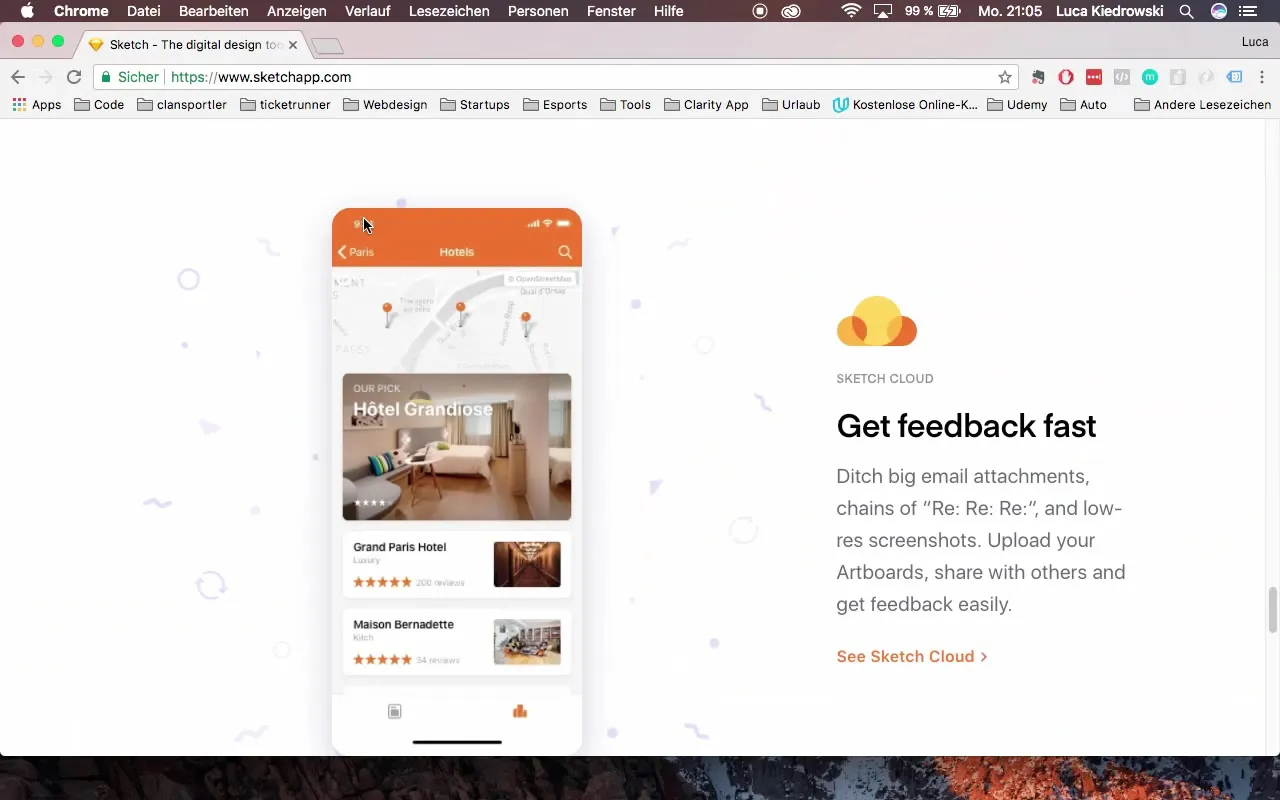Click the Sketch Cloud logo
The image size is (1280, 800).
click(877, 322)
